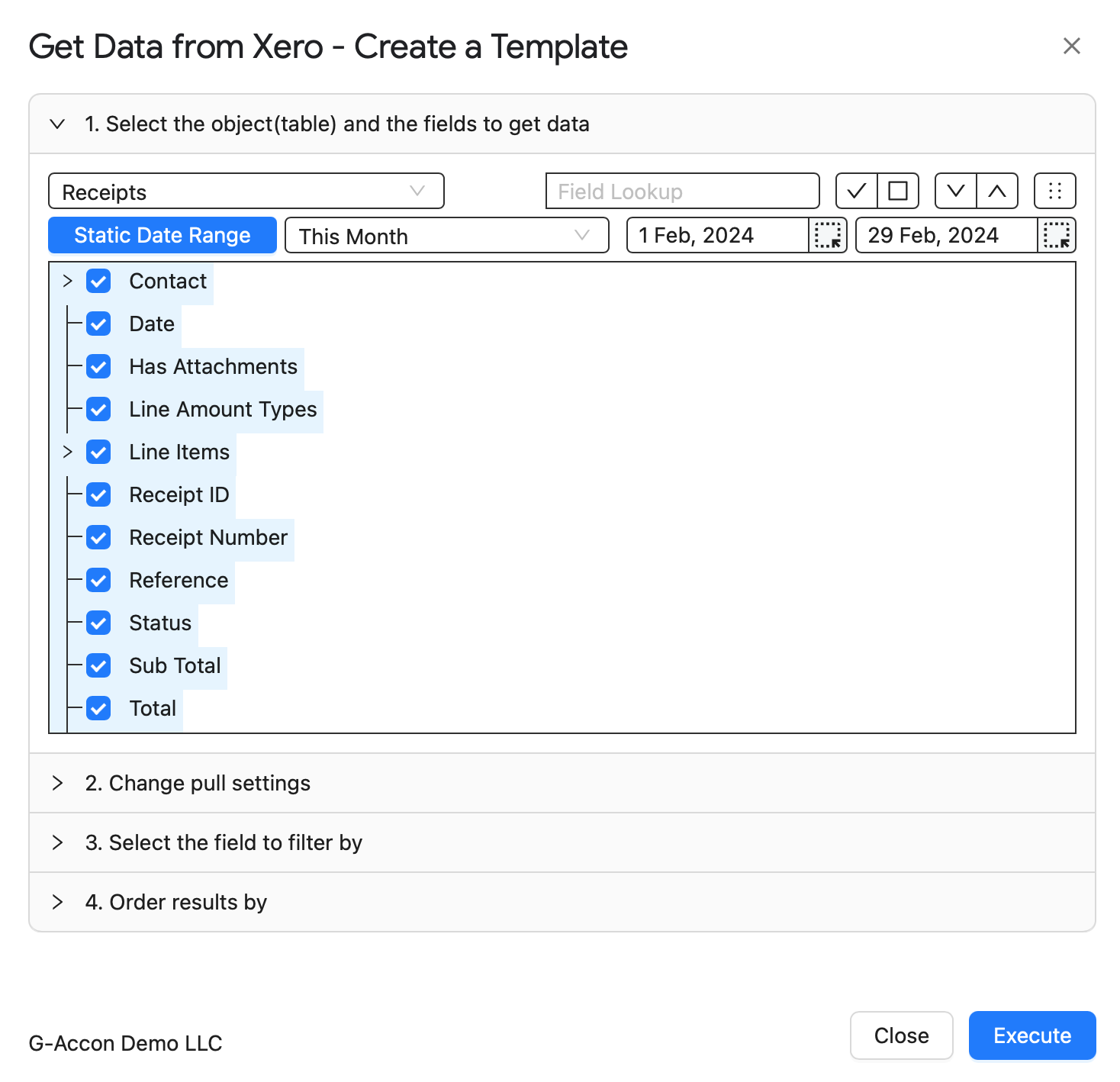Open the cell picker beside 1 Feb, 2024
Image resolution: width=1120 pixels, height=1082 pixels.
tap(828, 235)
